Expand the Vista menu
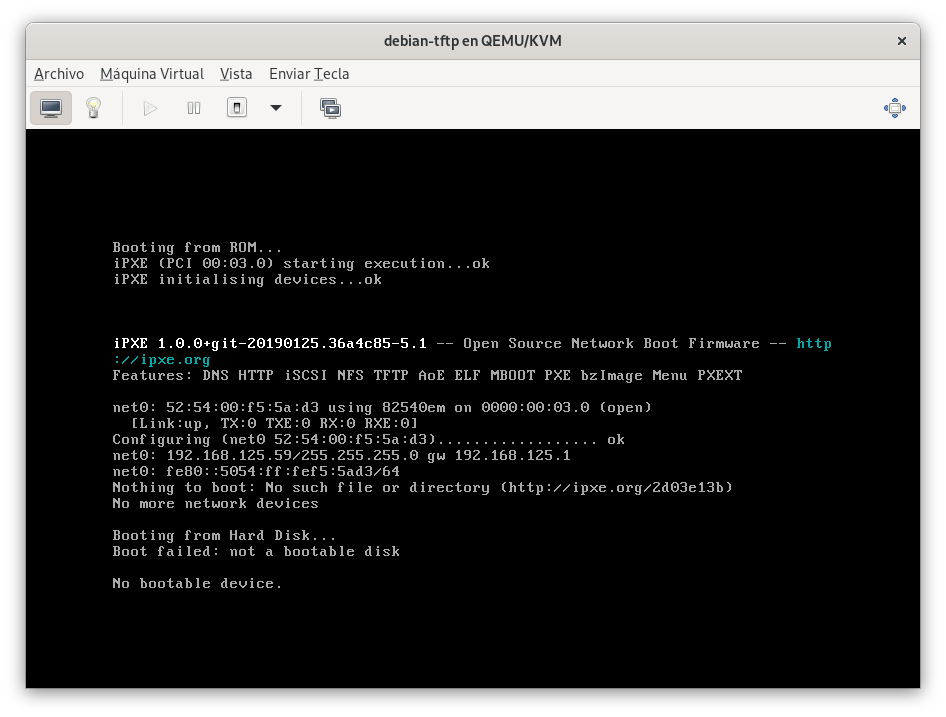946x717 pixels. pos(236,74)
